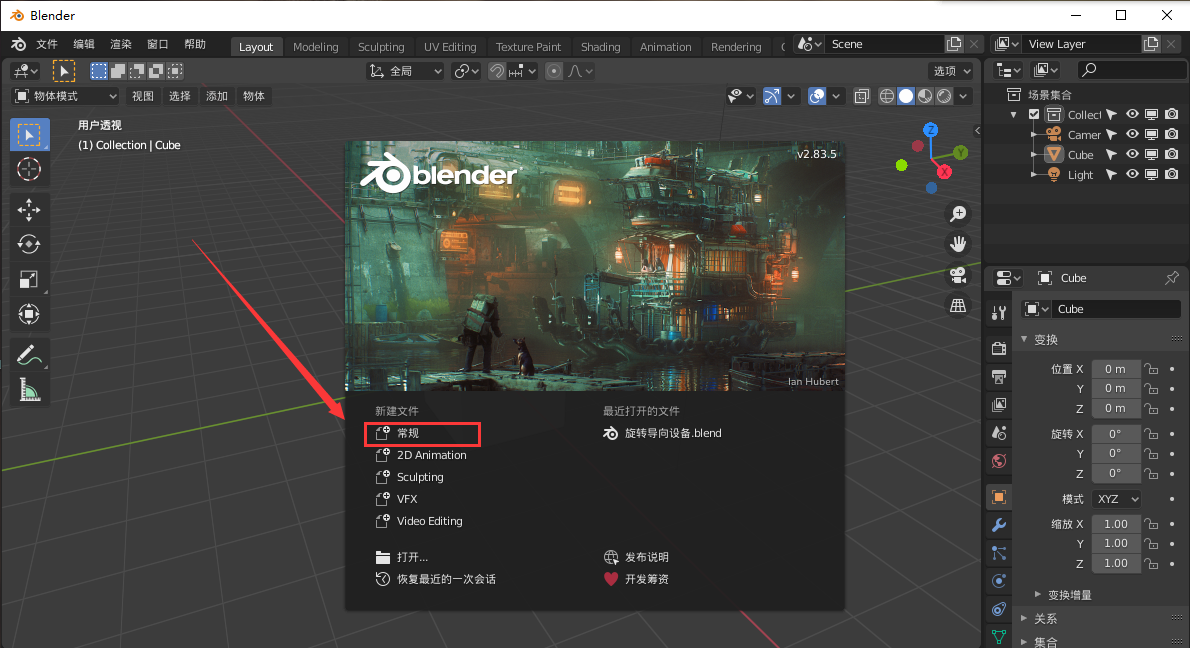Click red X axis on navigation gizmo

click(x=944, y=172)
